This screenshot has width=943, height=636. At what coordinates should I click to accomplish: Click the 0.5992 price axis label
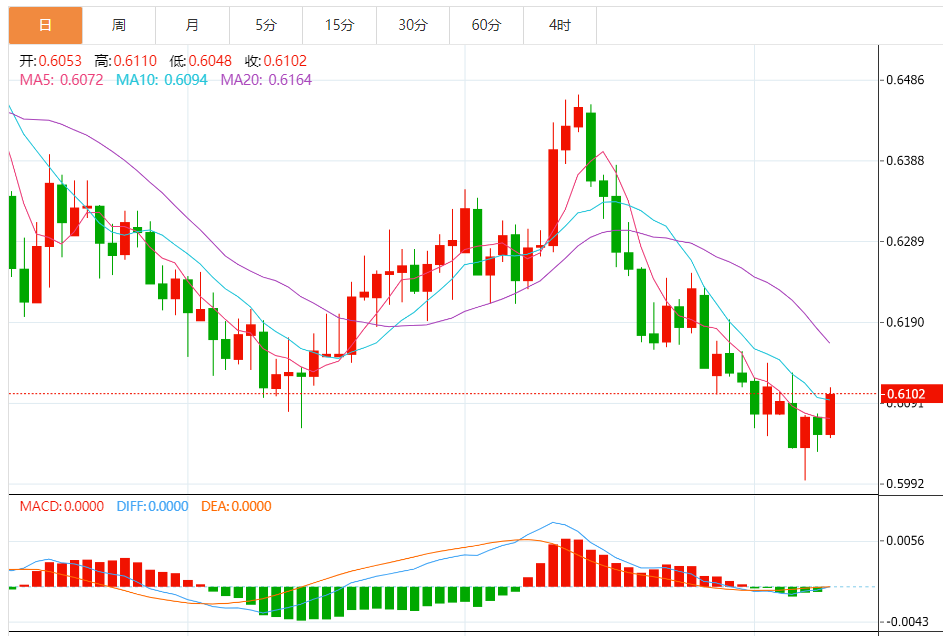(905, 483)
